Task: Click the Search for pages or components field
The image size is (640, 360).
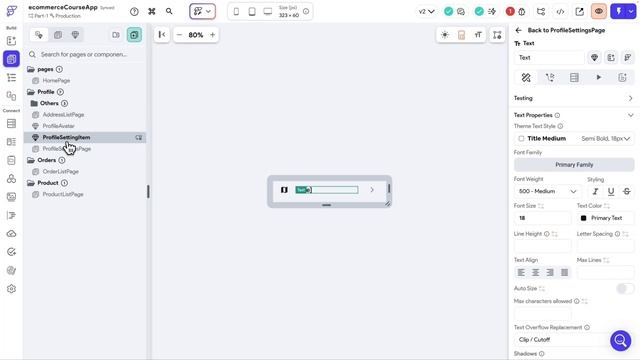Action: (84, 54)
